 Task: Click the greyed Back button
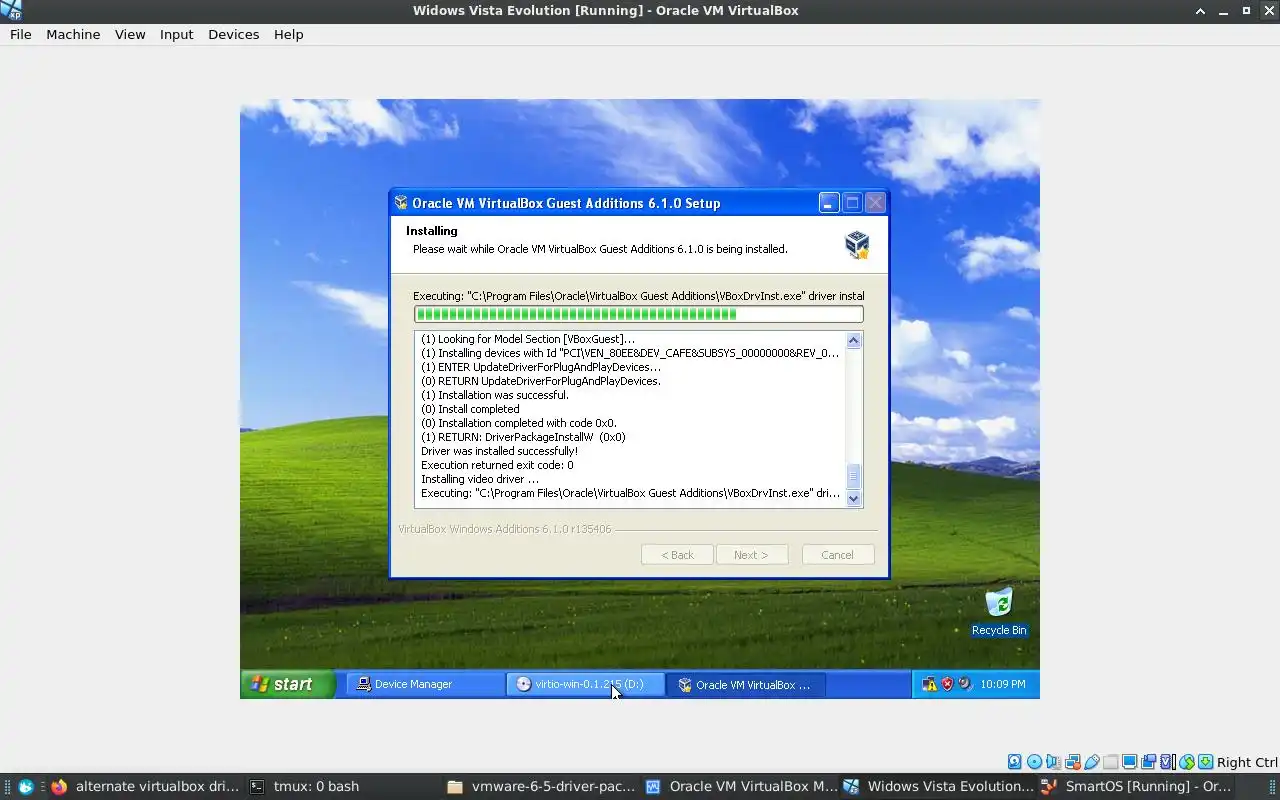point(677,555)
